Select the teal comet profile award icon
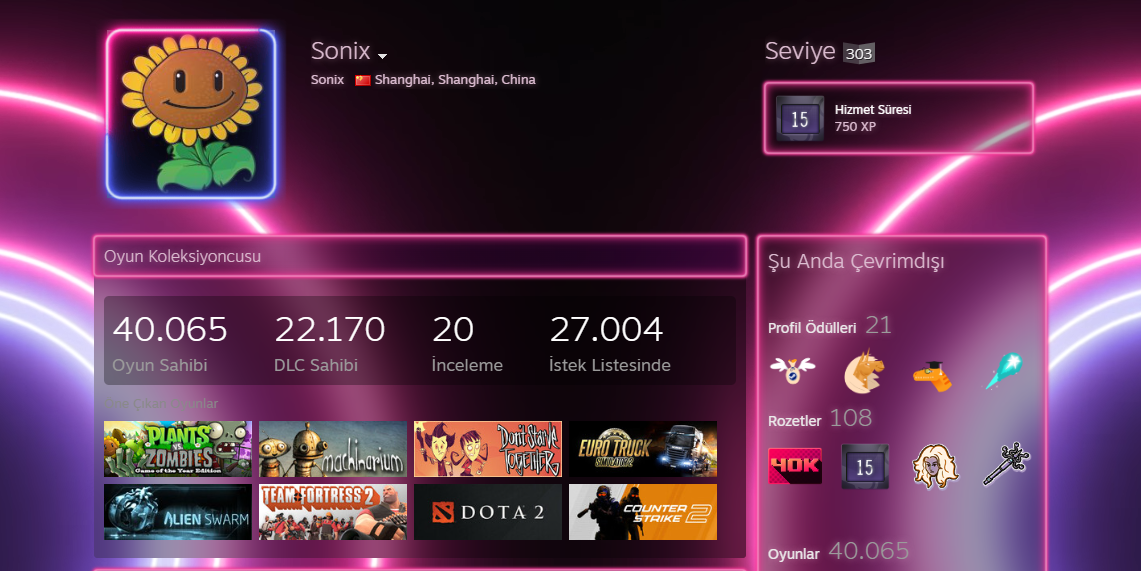This screenshot has width=1141, height=571. click(x=1005, y=371)
